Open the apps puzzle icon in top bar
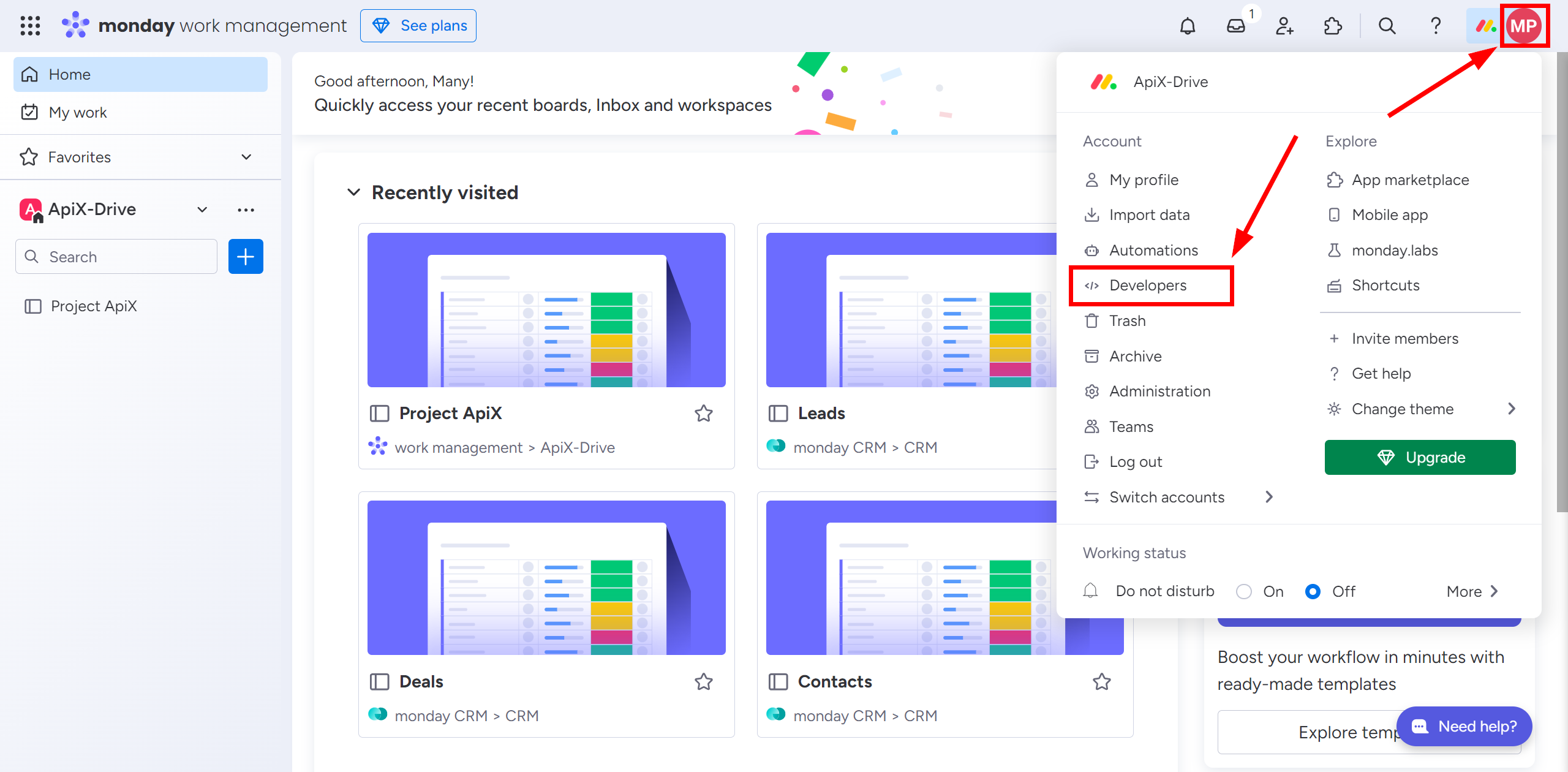This screenshot has width=1568, height=772. coord(1333,26)
